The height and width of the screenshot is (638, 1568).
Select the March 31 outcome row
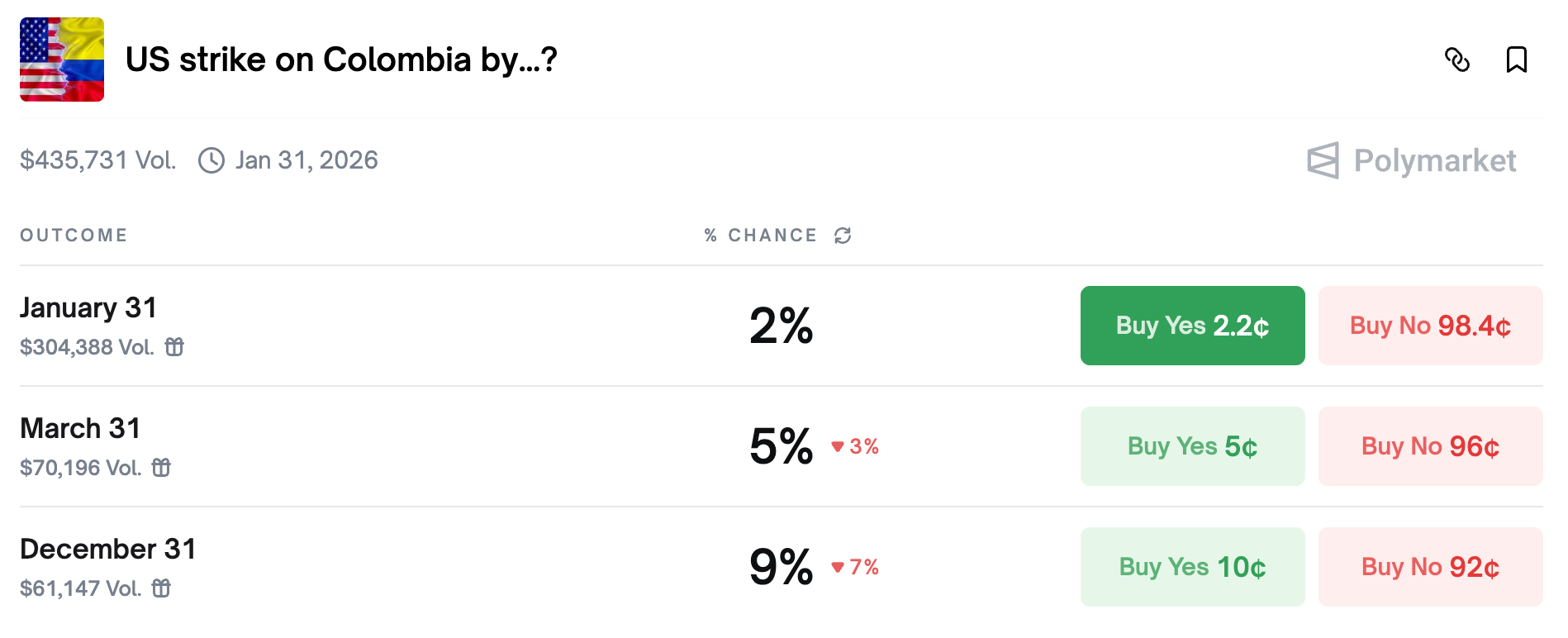[x=80, y=429]
